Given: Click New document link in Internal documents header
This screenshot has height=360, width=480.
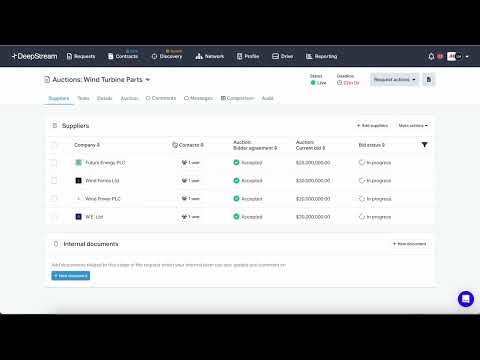Looking at the screenshot, I should click(410, 244).
